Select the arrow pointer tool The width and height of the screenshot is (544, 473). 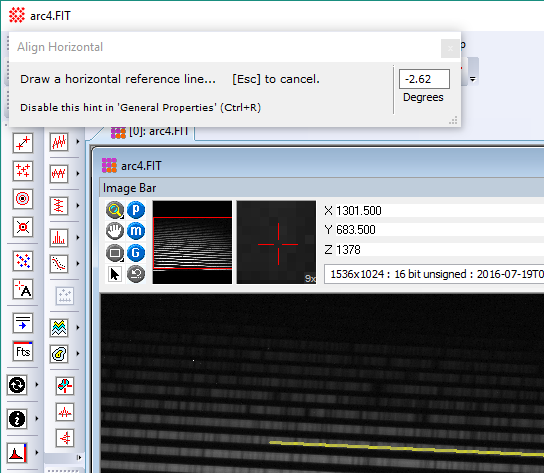click(115, 274)
